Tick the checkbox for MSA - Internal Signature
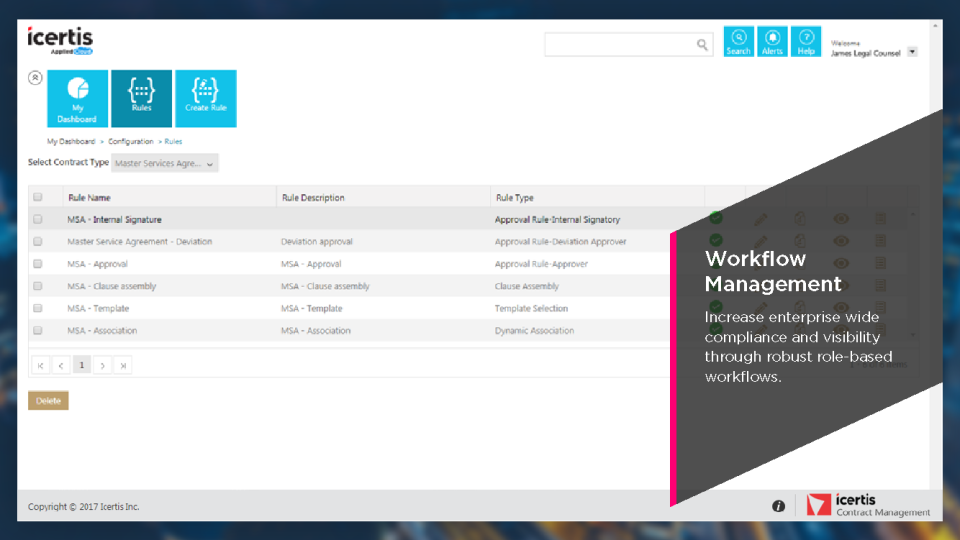 [x=38, y=219]
